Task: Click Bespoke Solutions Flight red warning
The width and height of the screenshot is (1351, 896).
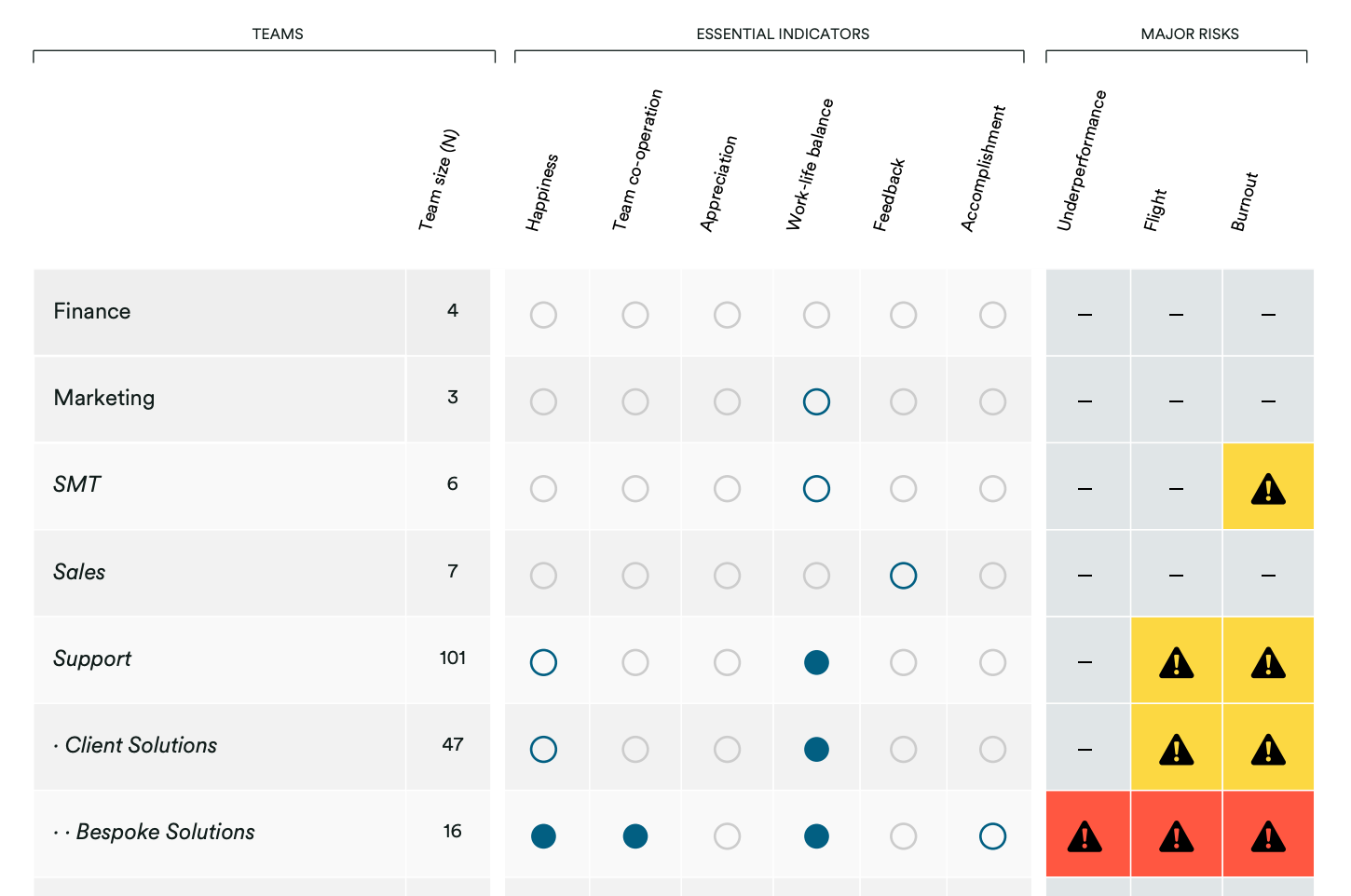Action: click(x=1177, y=836)
